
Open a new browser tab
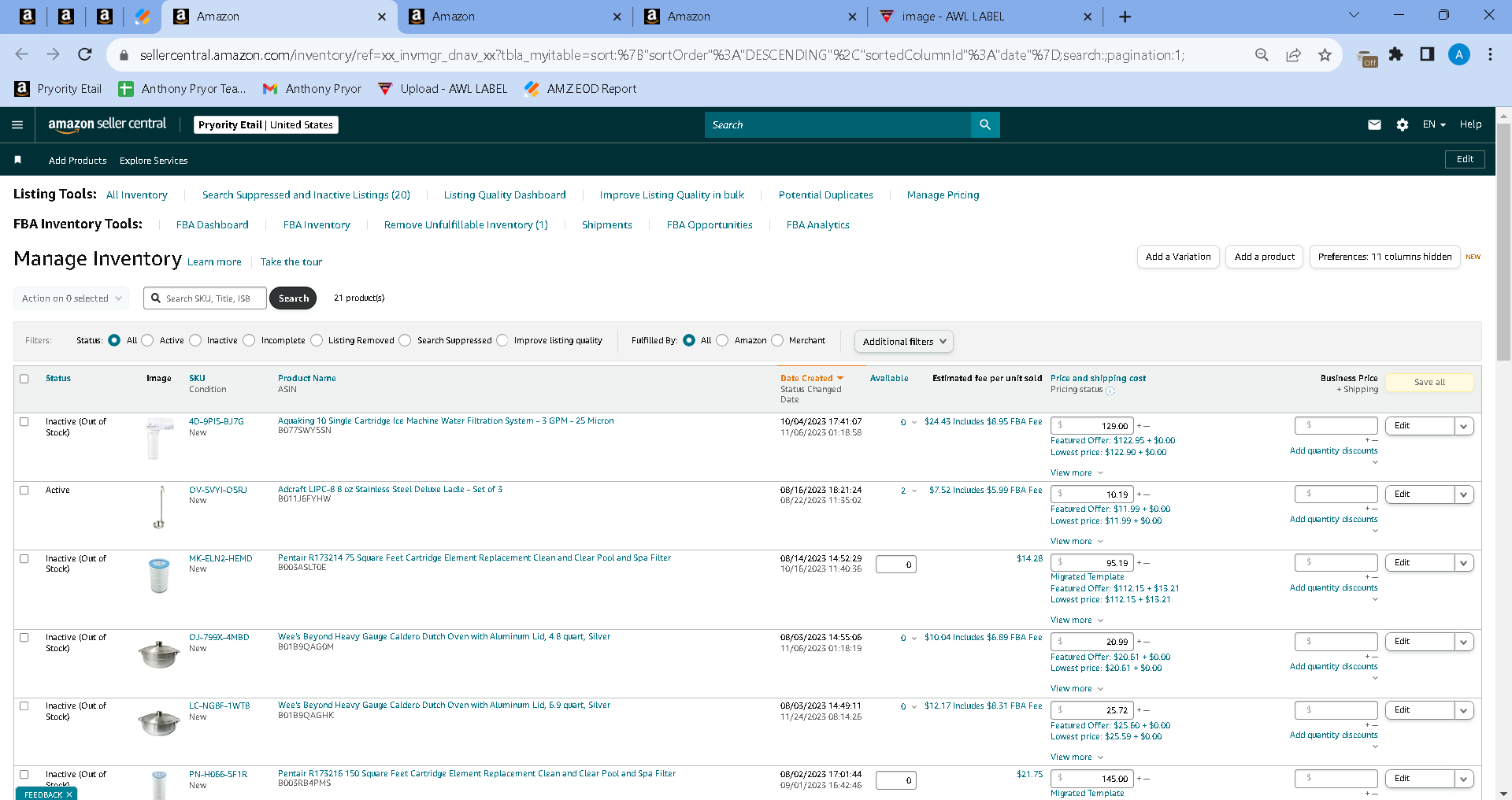pyautogui.click(x=1125, y=17)
